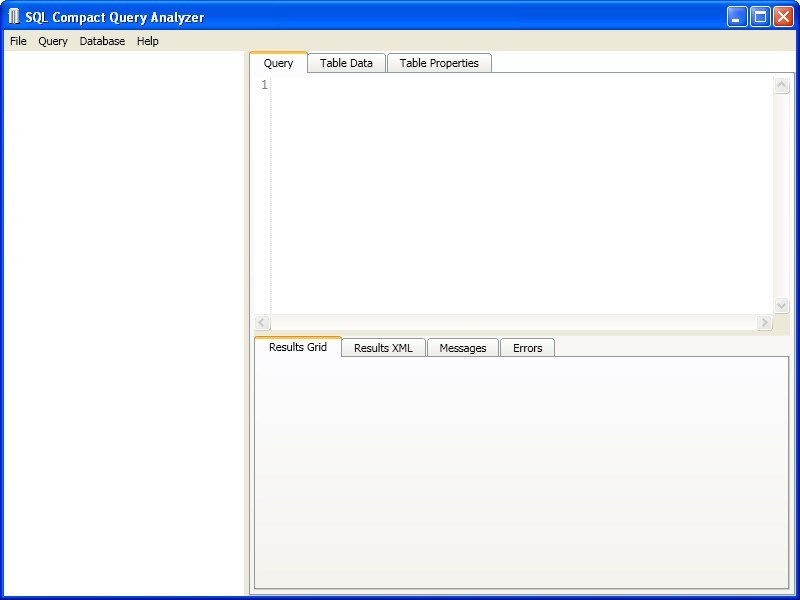This screenshot has height=600, width=800.
Task: Close the SQL Compact Query Analyzer window
Action: pos(783,17)
